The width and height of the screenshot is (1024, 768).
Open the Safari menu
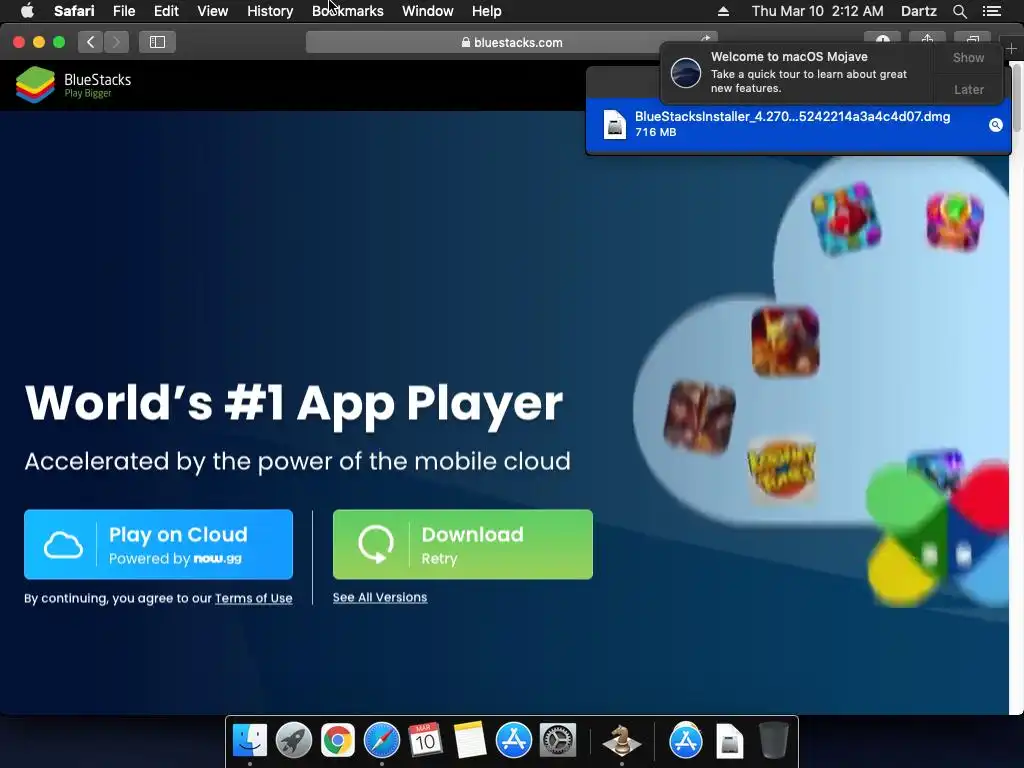click(74, 11)
